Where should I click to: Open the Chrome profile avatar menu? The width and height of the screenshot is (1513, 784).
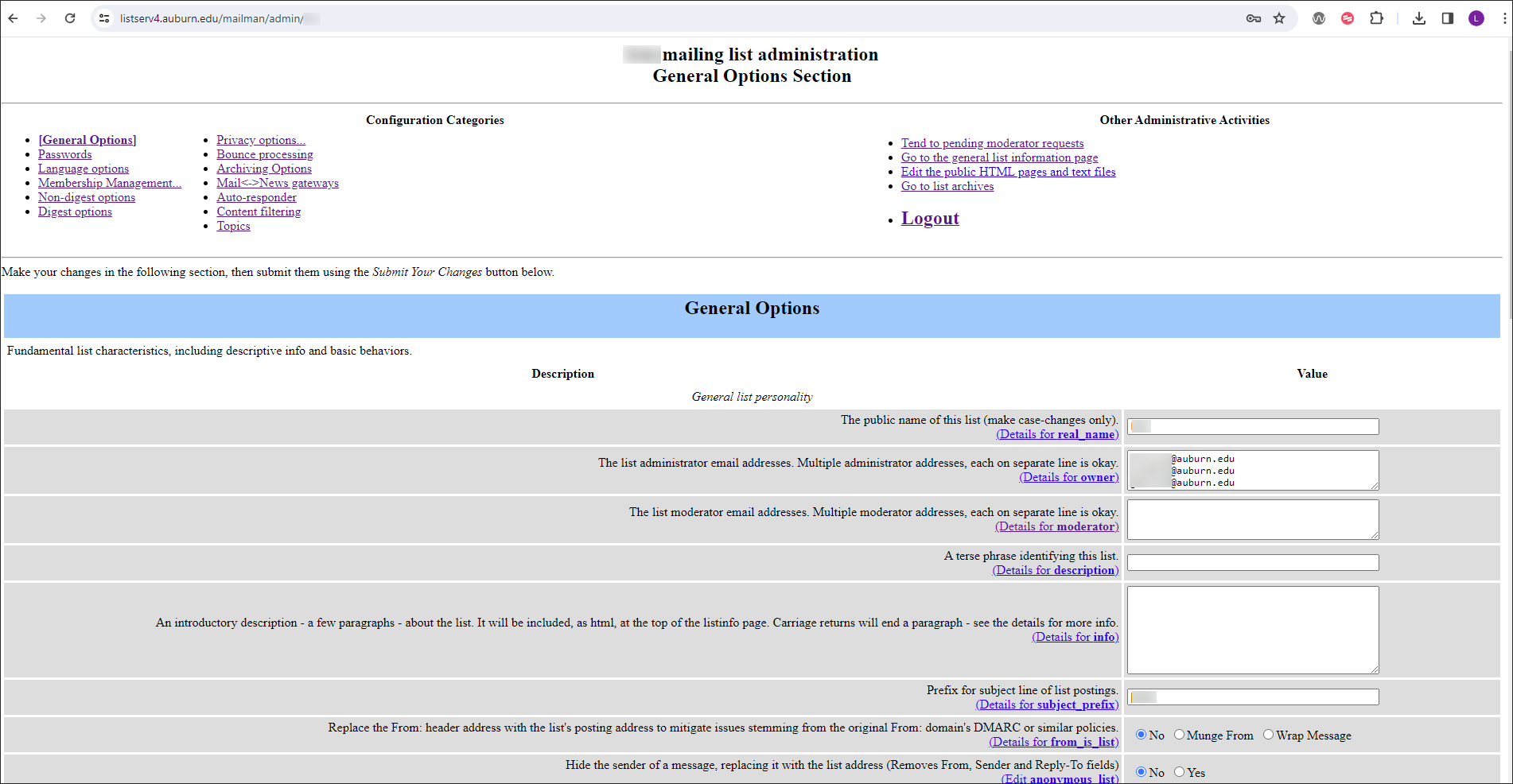[1476, 18]
